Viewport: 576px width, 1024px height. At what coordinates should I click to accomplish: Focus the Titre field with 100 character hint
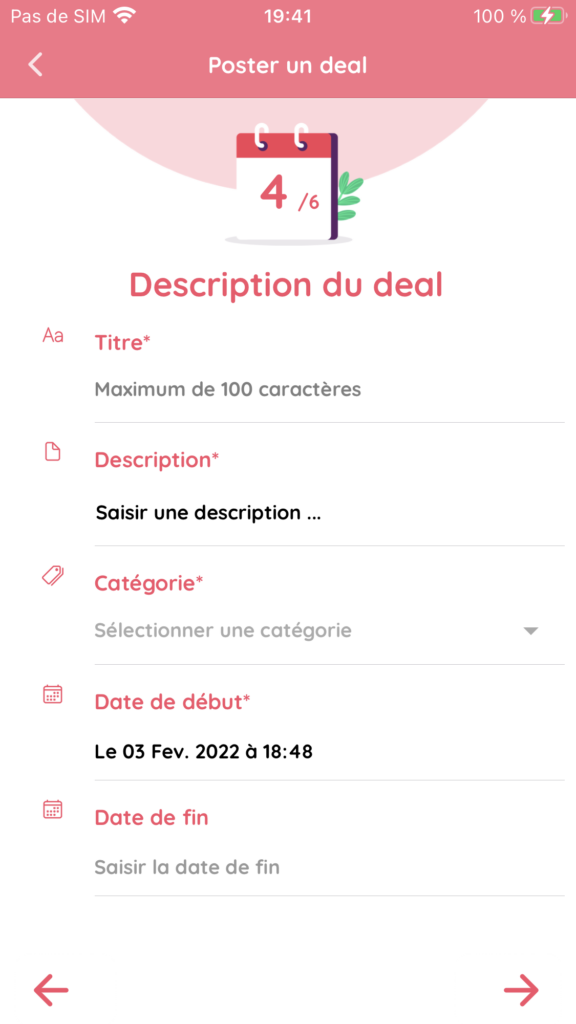click(x=329, y=390)
